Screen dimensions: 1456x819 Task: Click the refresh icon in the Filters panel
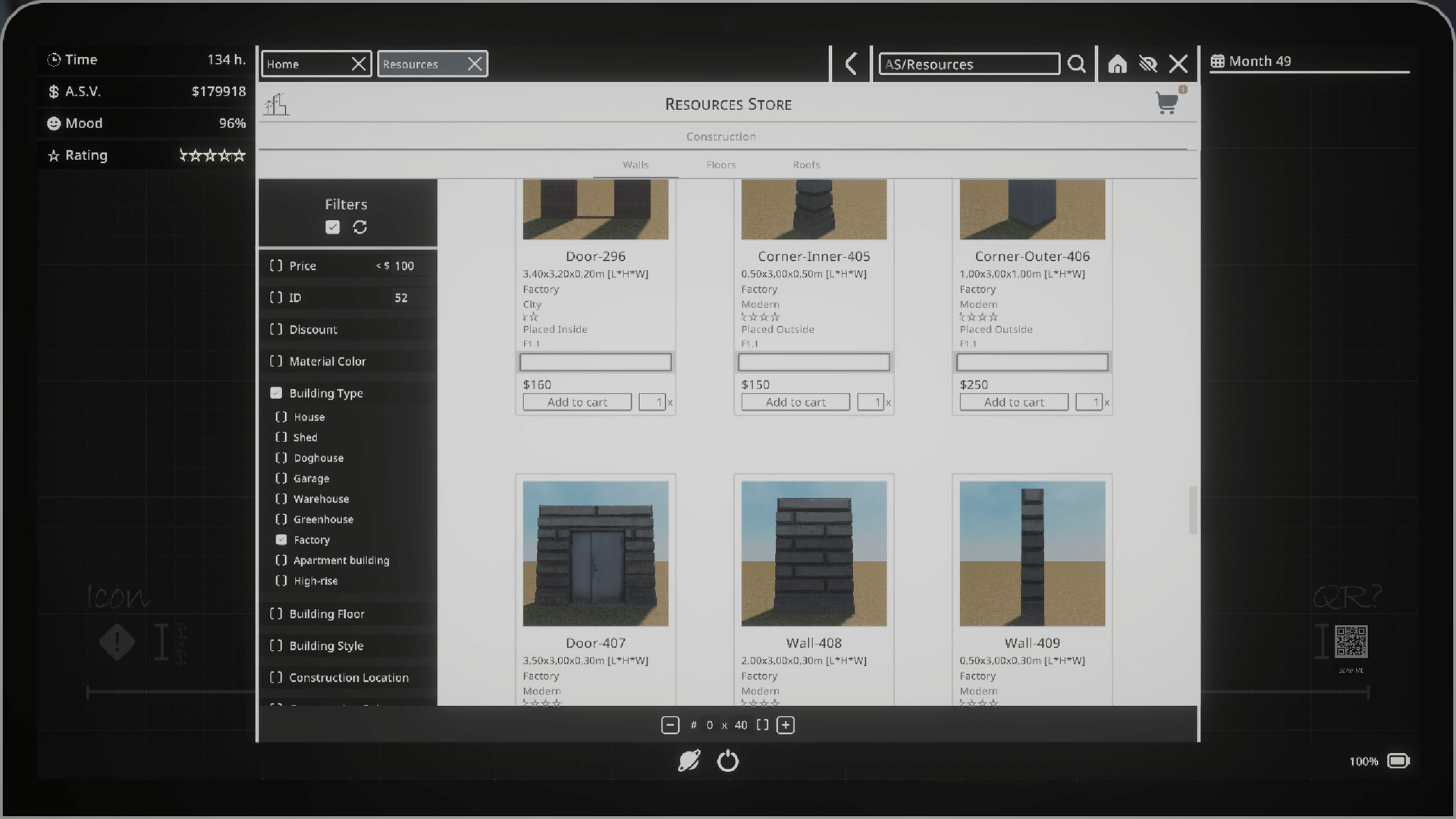(360, 227)
